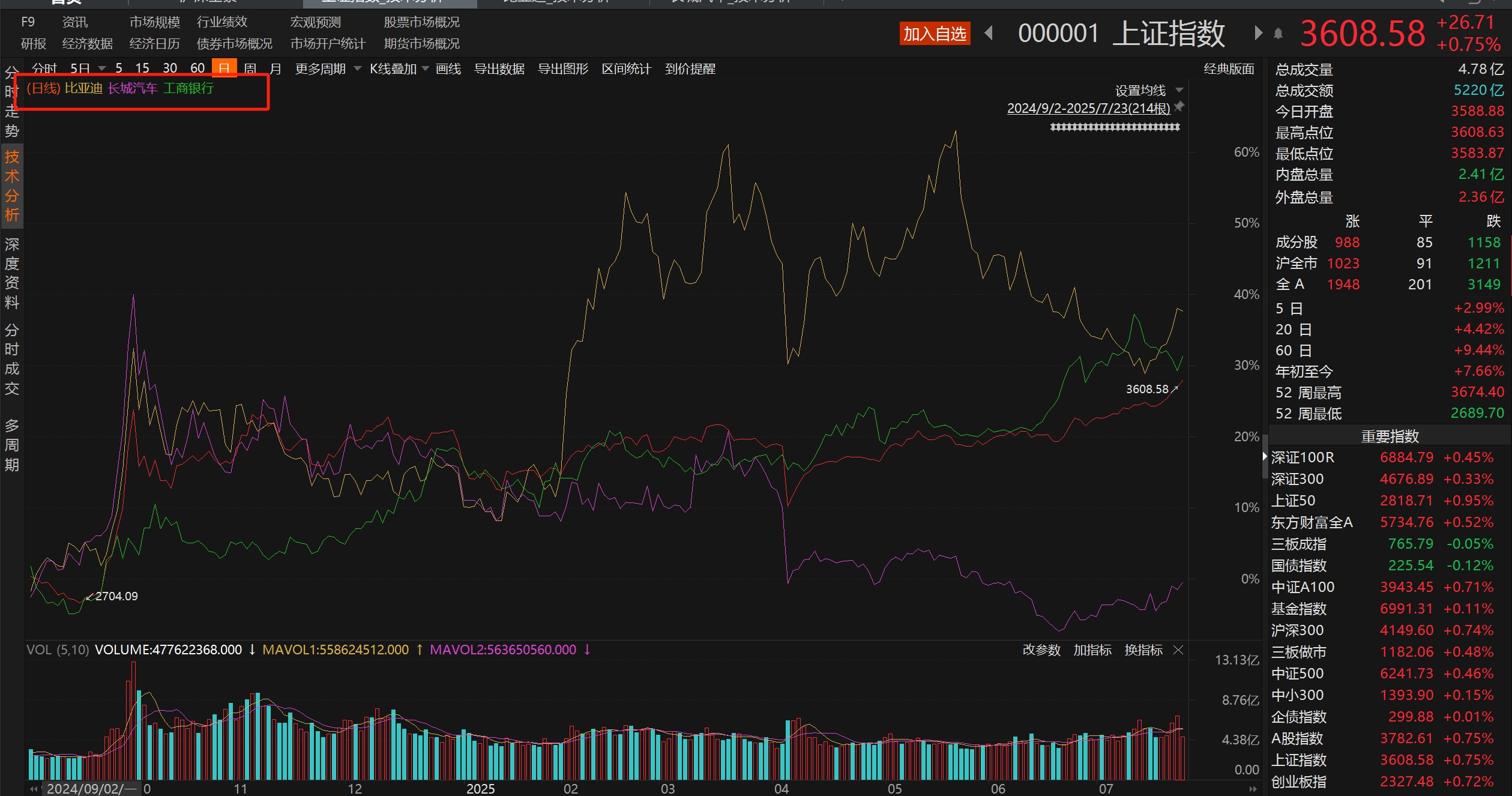The height and width of the screenshot is (796, 1512).
Task: Click the 000001 上证指数 title
Action: [1121, 33]
